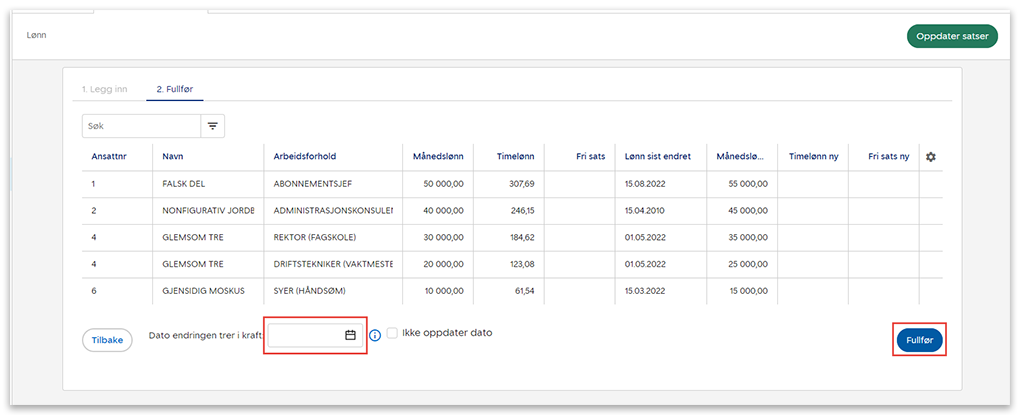This screenshot has height=415, width=1020.
Task: Select the '2. Fullfør' tab
Action: click(174, 89)
